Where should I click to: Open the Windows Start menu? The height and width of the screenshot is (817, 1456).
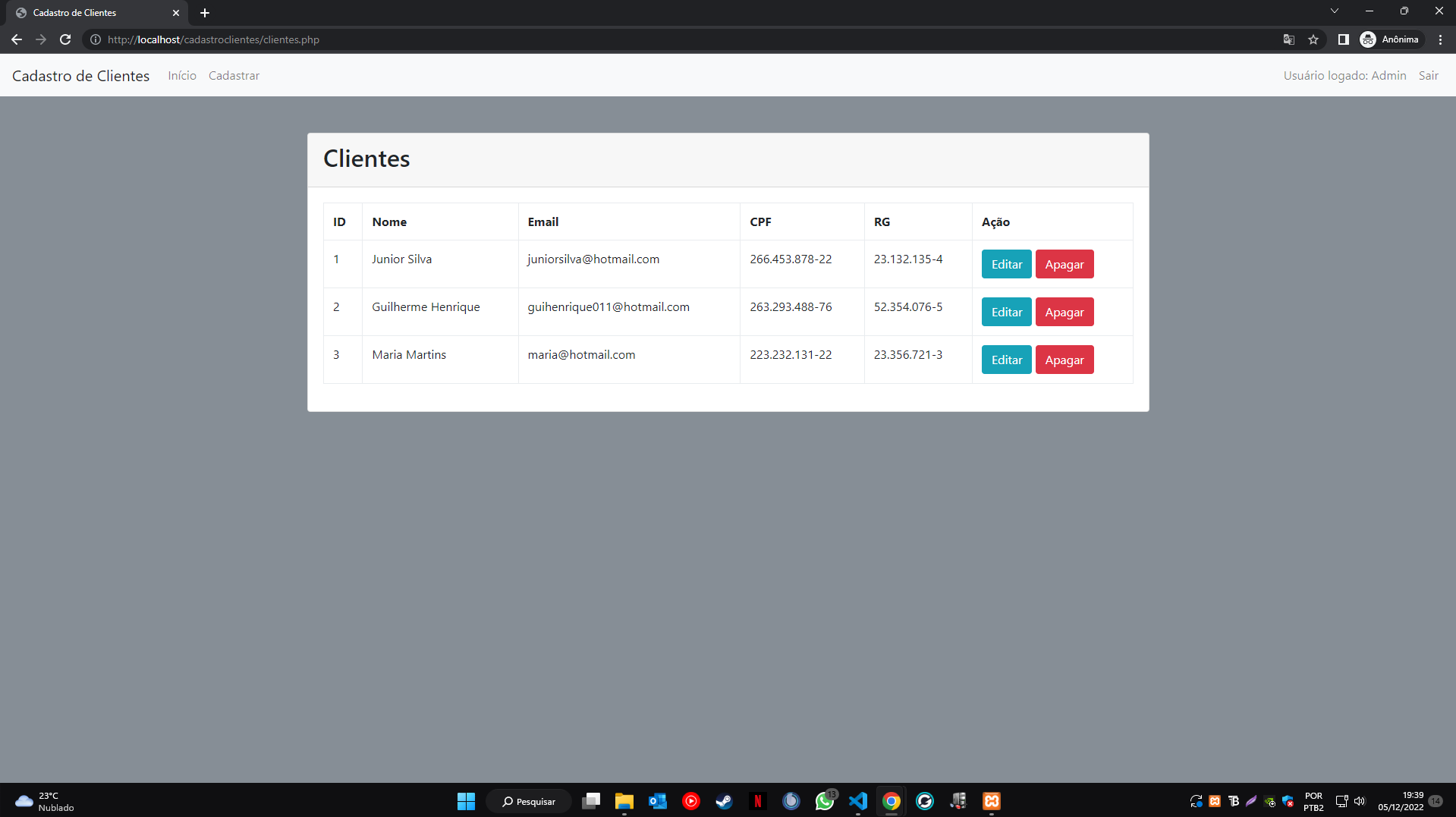466,801
